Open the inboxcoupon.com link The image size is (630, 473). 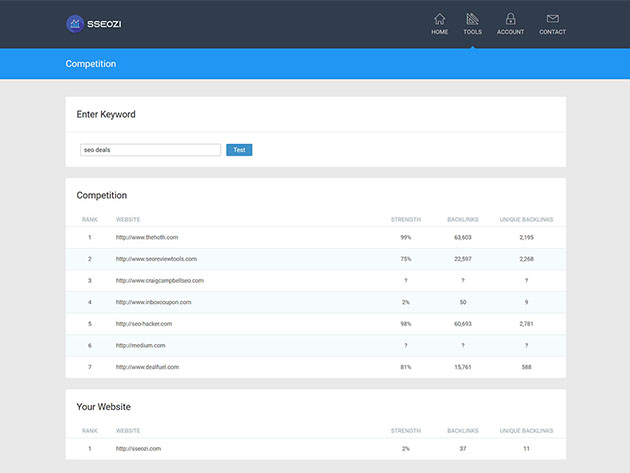(153, 302)
